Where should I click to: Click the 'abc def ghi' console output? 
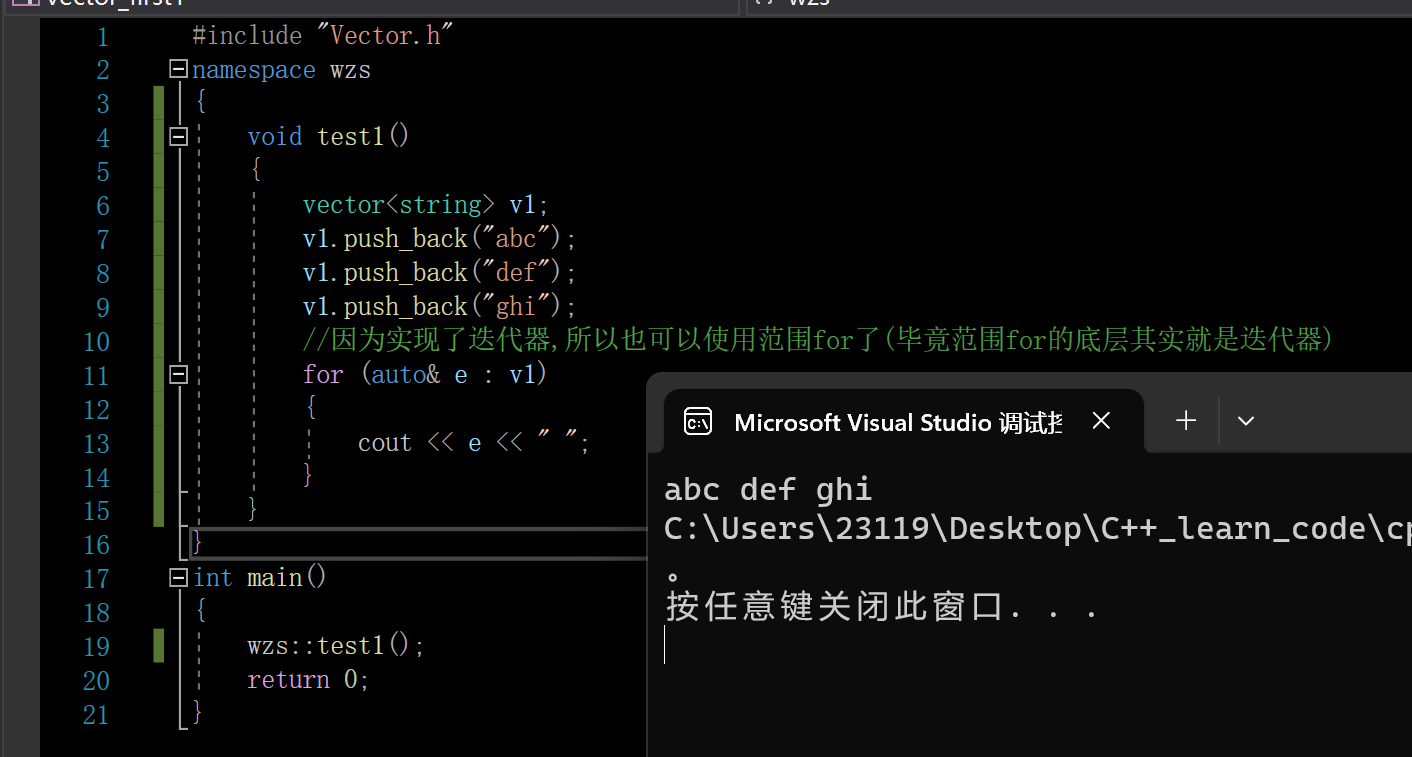(x=768, y=490)
